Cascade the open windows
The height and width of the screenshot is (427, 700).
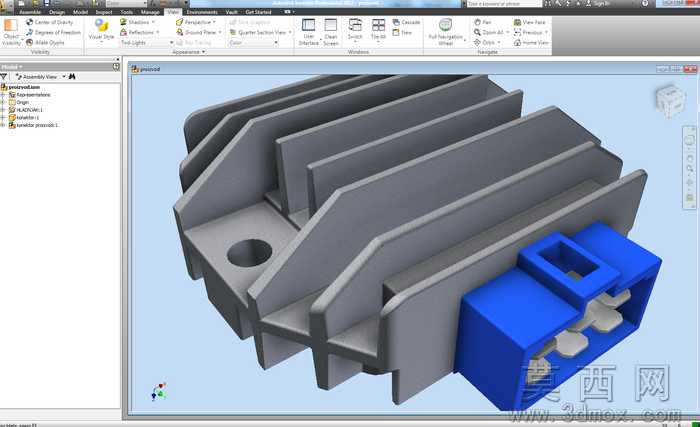pos(406,22)
